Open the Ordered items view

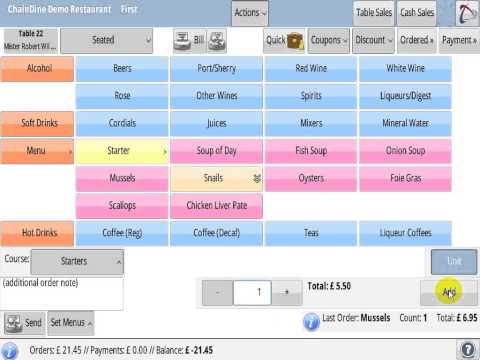tap(417, 41)
